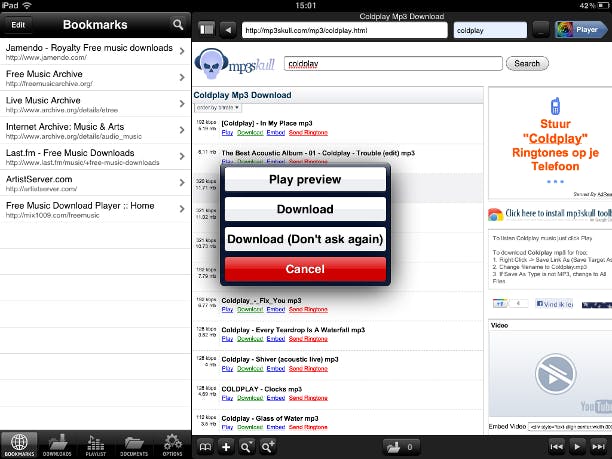Open Internet Archive: Music & Arts chevron
612x459 pixels.
click(182, 130)
